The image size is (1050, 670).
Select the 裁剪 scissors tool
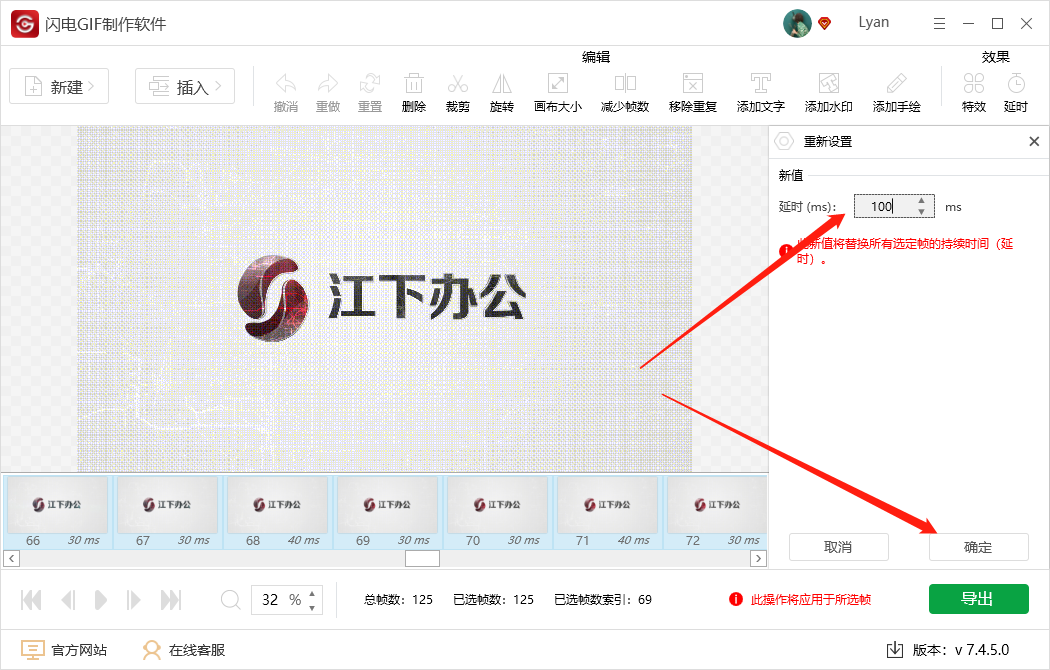458,84
